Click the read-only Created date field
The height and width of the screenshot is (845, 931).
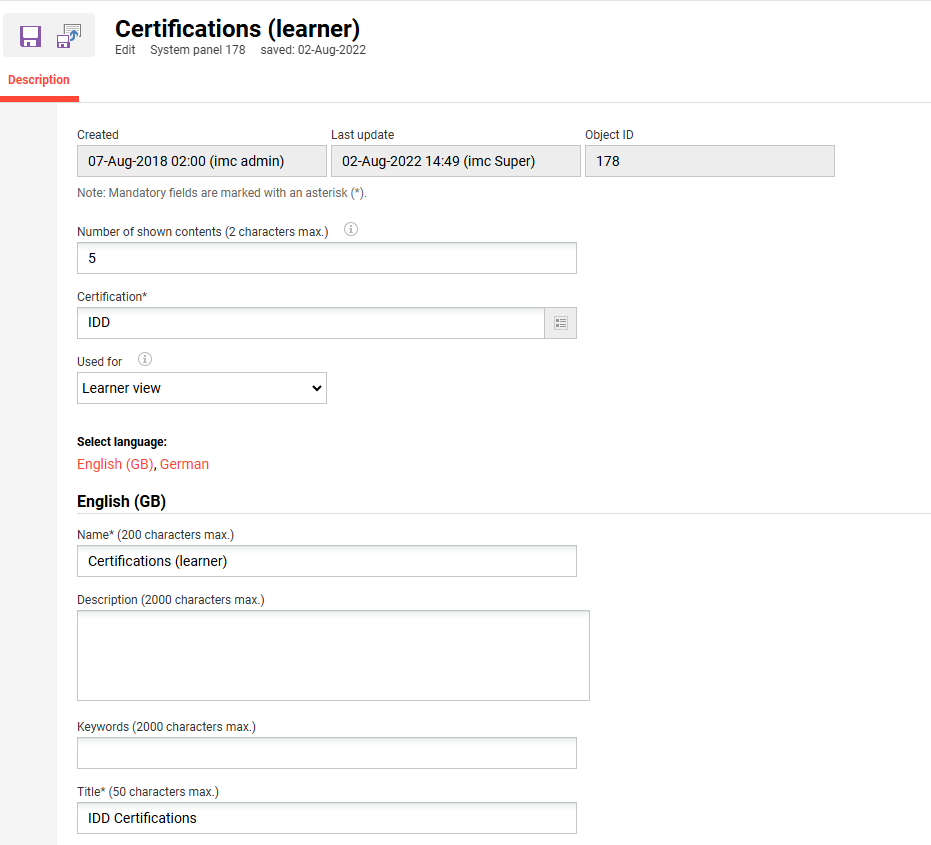click(201, 161)
